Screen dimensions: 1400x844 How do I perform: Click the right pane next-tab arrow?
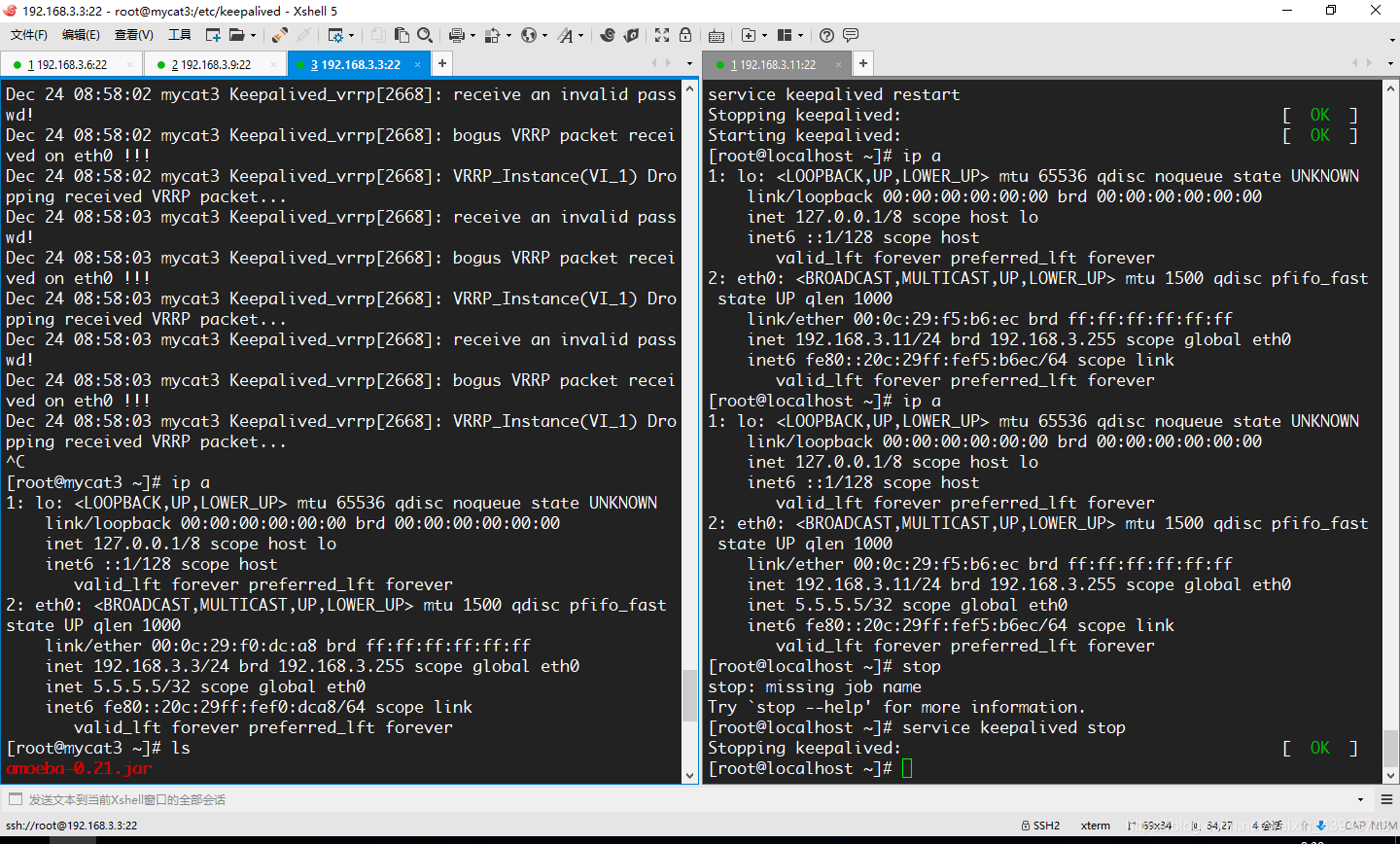tap(1369, 63)
